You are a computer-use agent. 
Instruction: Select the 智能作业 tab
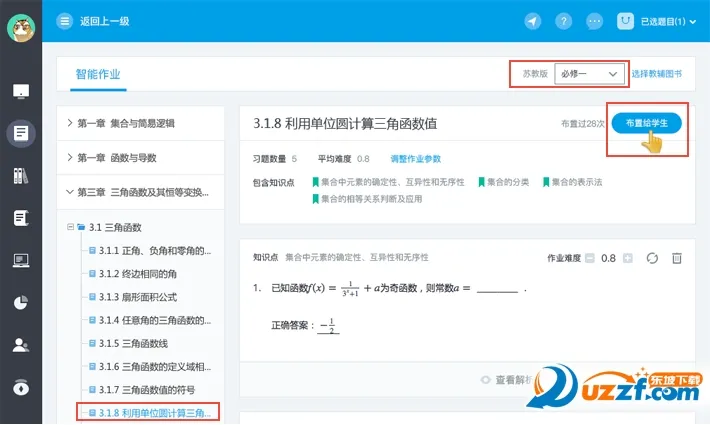(98, 74)
